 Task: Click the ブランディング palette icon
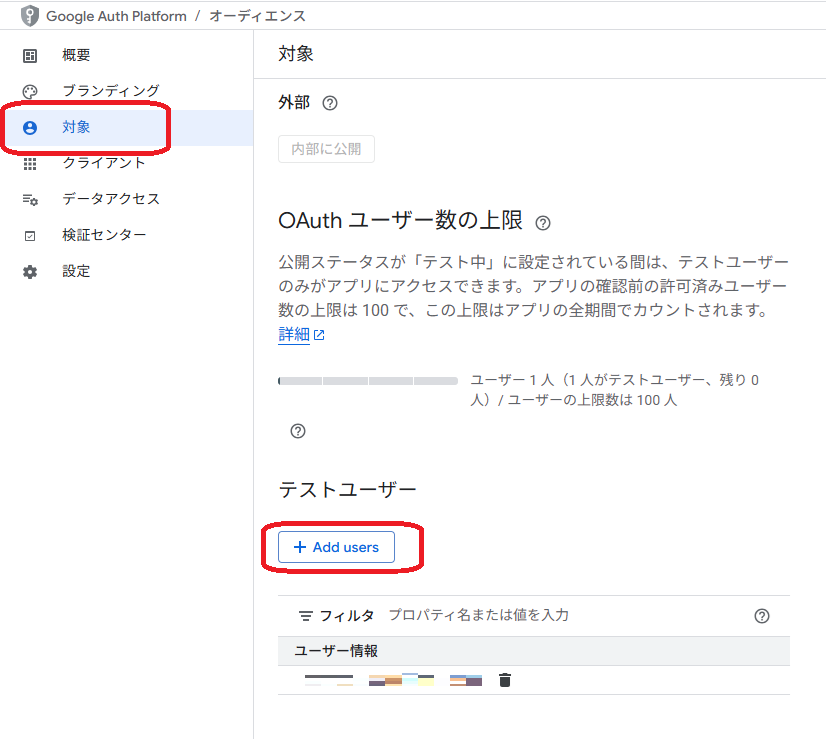pyautogui.click(x=30, y=92)
